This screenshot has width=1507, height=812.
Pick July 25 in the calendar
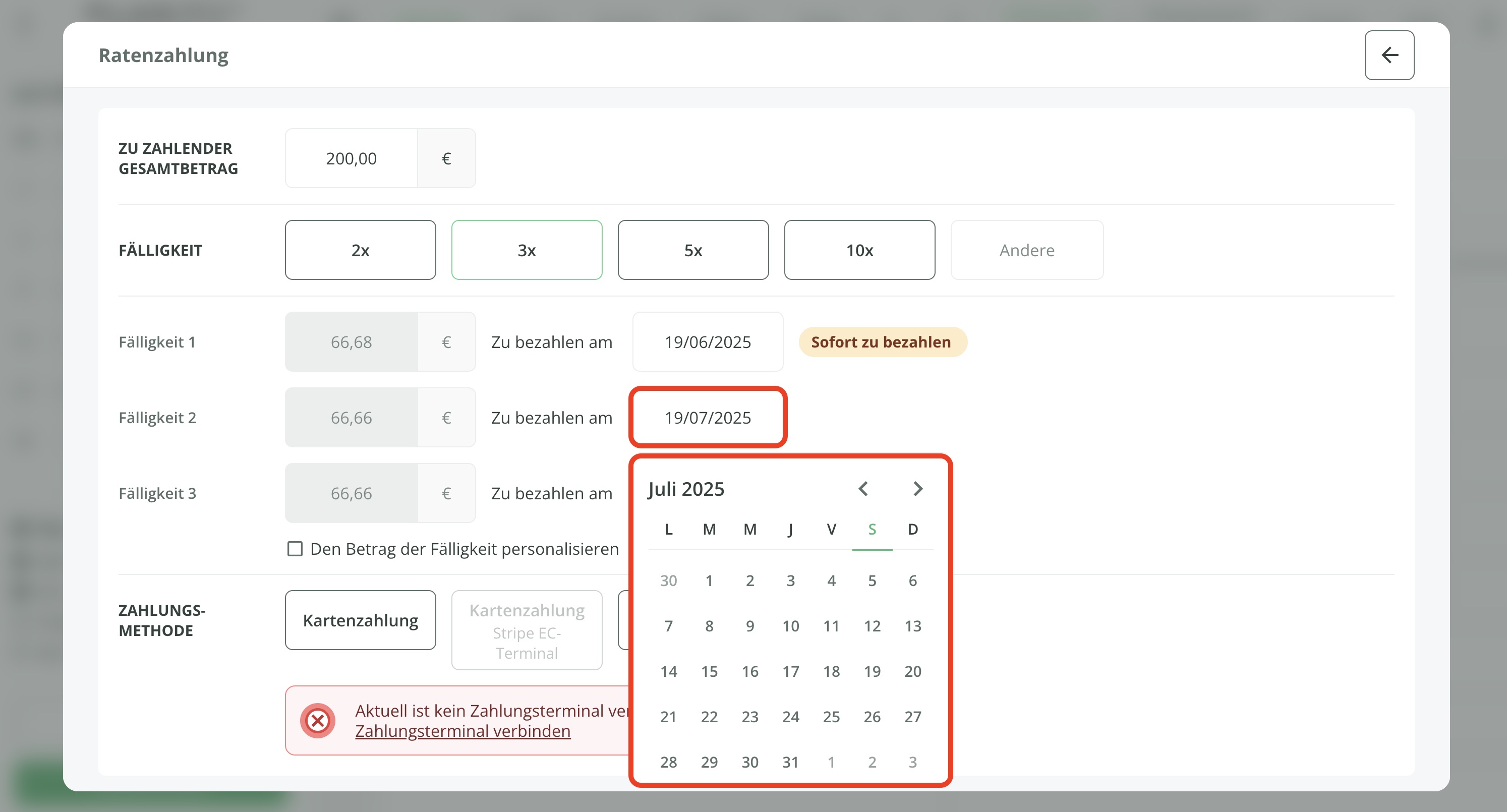click(831, 717)
